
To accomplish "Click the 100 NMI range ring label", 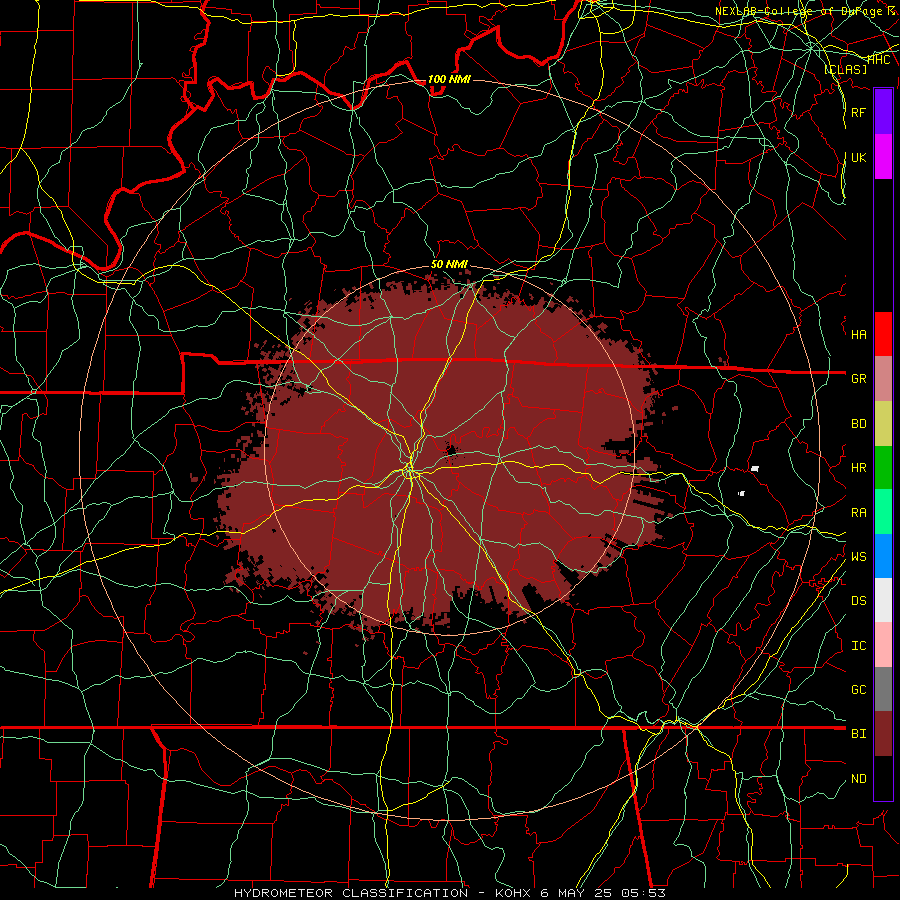I will pyautogui.click(x=449, y=79).
